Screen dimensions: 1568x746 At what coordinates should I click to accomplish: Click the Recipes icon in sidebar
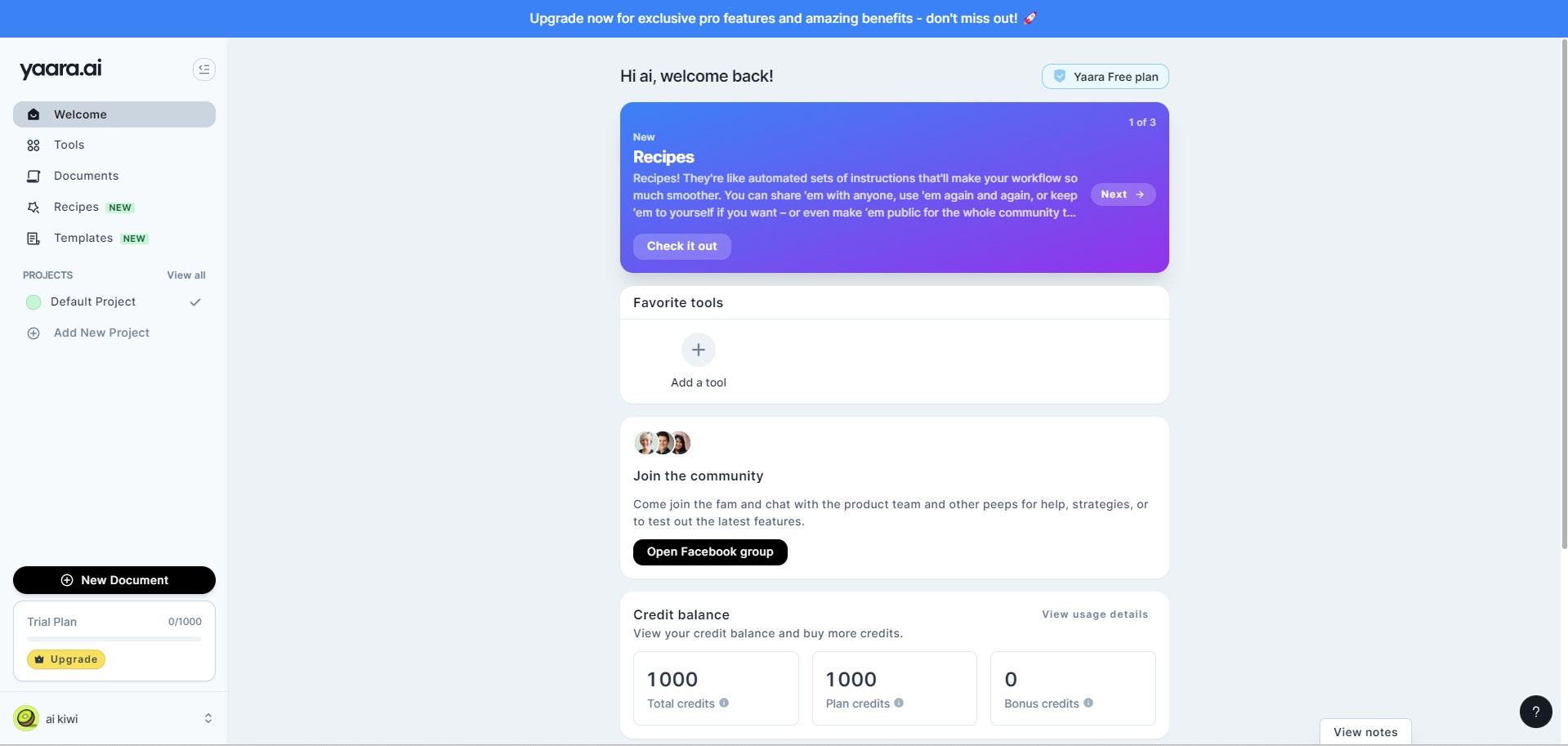click(x=34, y=208)
